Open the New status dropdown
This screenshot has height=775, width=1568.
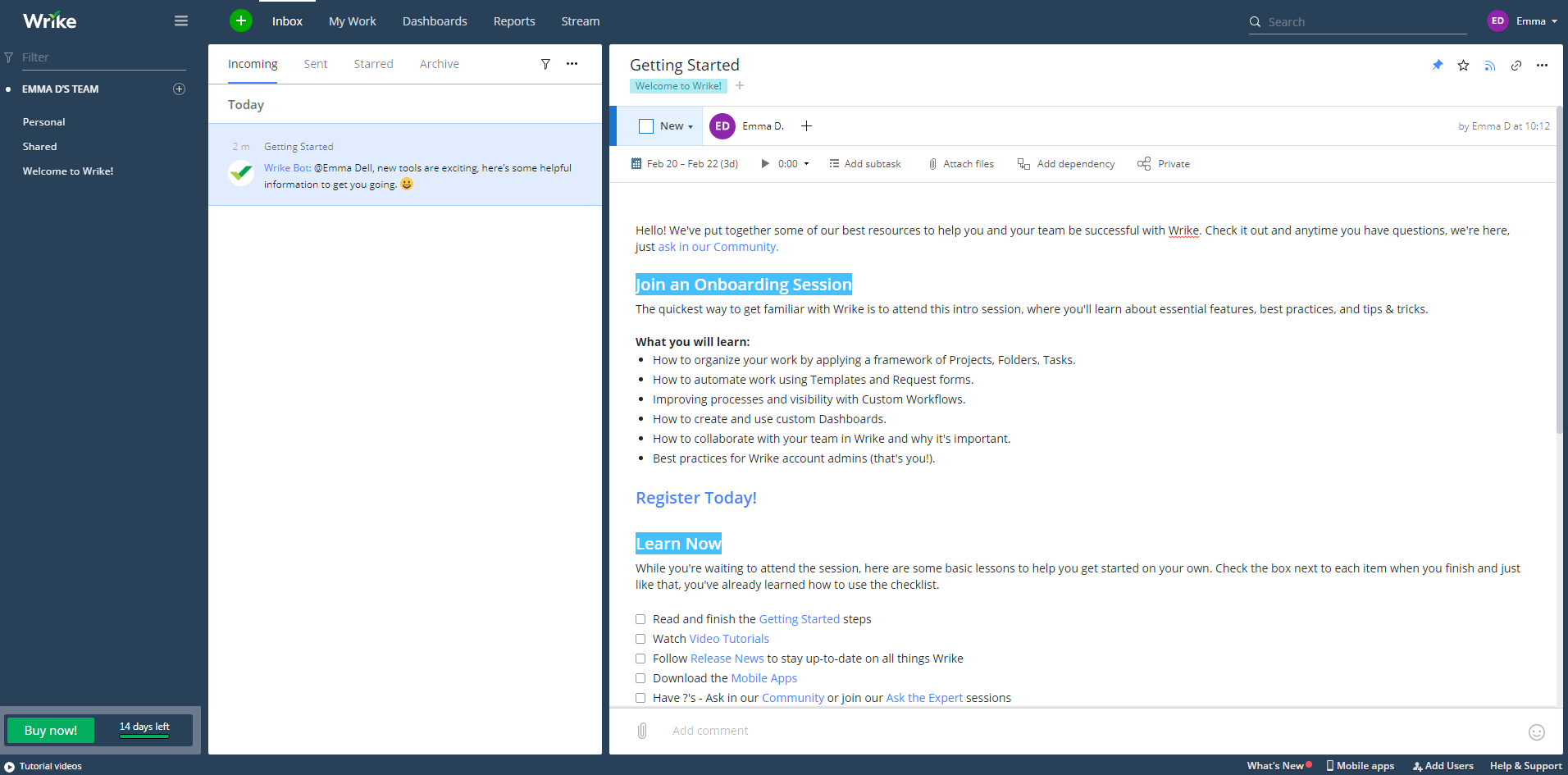click(x=677, y=126)
